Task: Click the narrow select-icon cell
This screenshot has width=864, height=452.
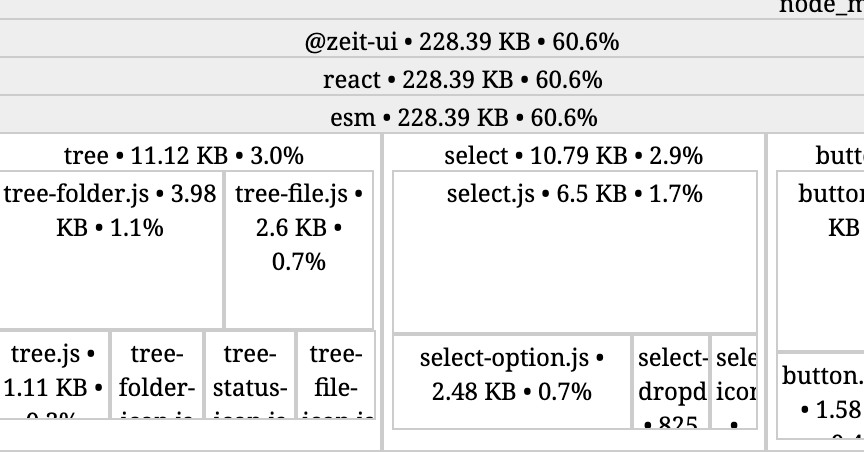Action: 735,382
